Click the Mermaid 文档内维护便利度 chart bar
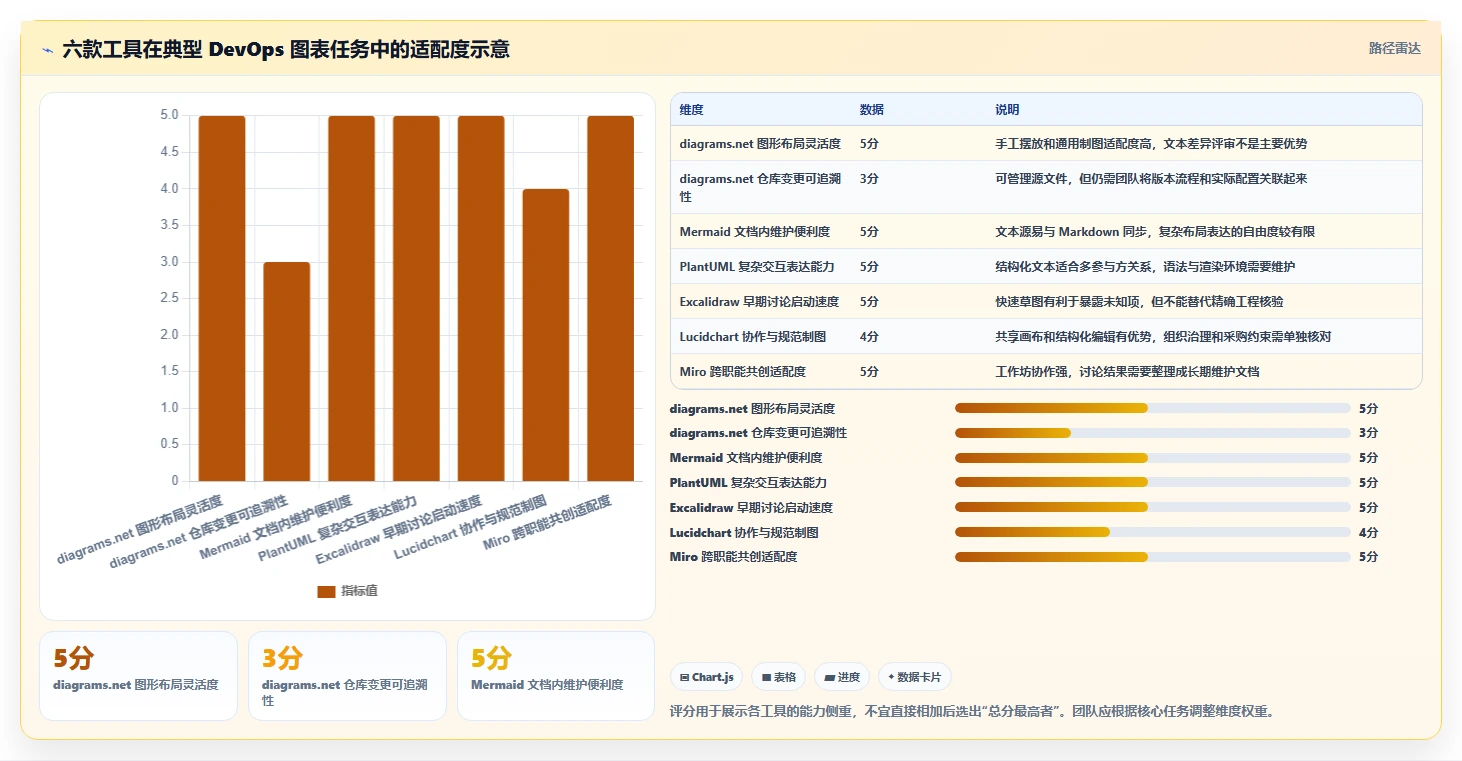The height and width of the screenshot is (761, 1462). point(352,298)
